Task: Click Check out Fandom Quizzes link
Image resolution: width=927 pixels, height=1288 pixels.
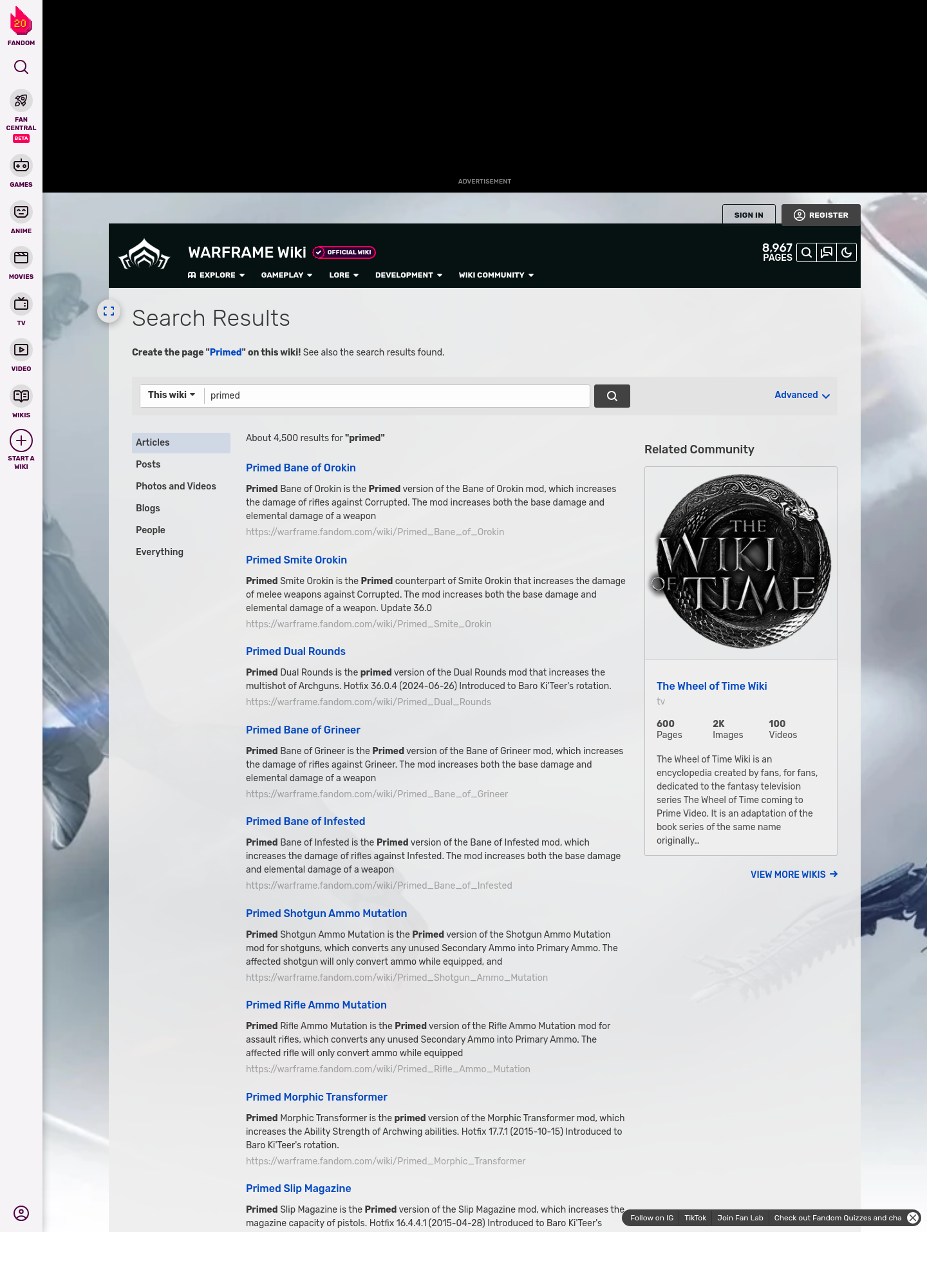Action: pyautogui.click(x=838, y=1218)
